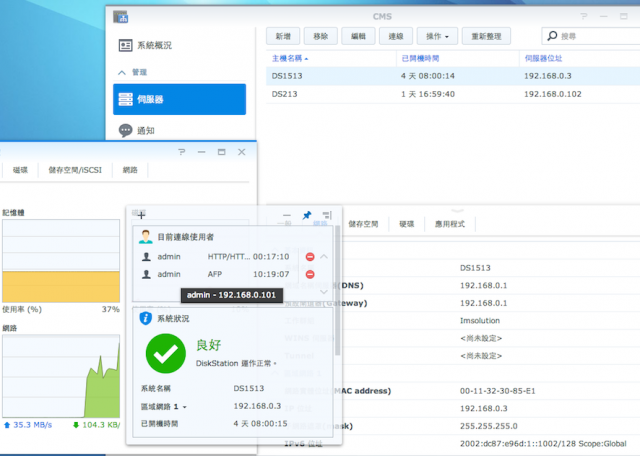Open 通知 in the CMS sidebar
Viewport: 640px width, 456px height.
137,131
